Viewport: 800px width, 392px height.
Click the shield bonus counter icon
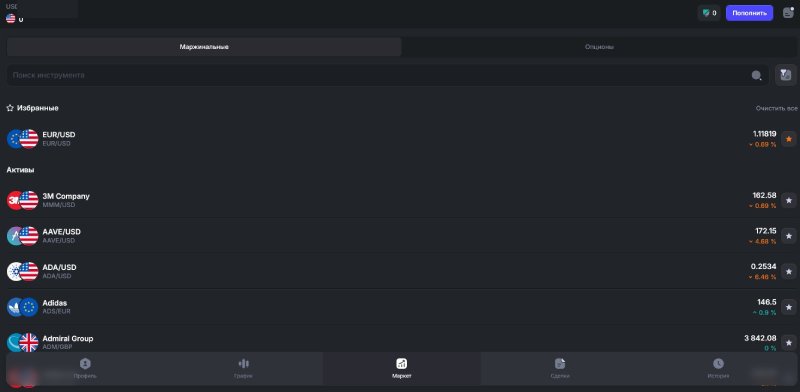coord(710,13)
